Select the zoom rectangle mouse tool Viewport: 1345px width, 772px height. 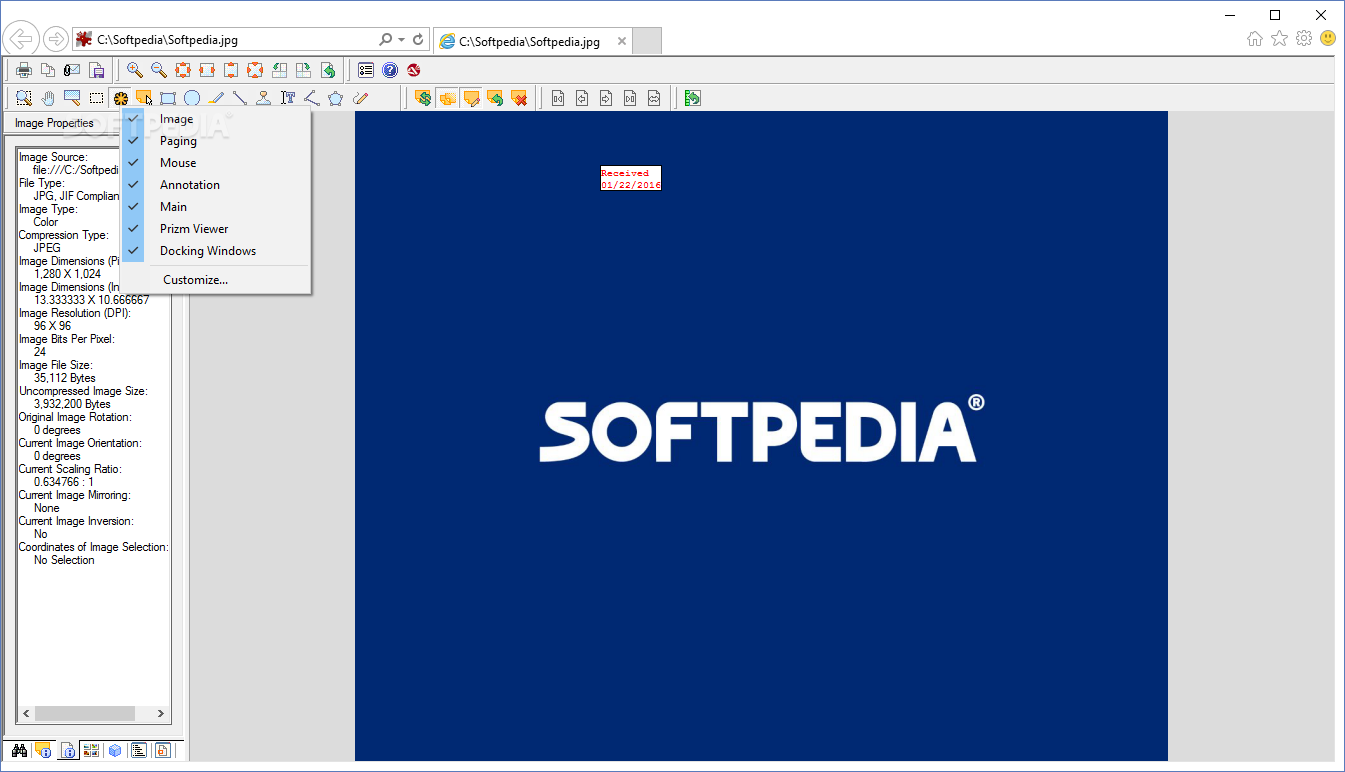24,98
